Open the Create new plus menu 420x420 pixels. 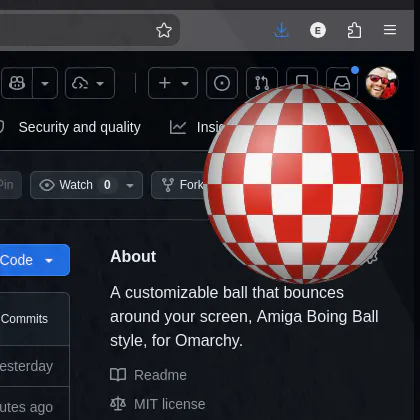(173, 83)
